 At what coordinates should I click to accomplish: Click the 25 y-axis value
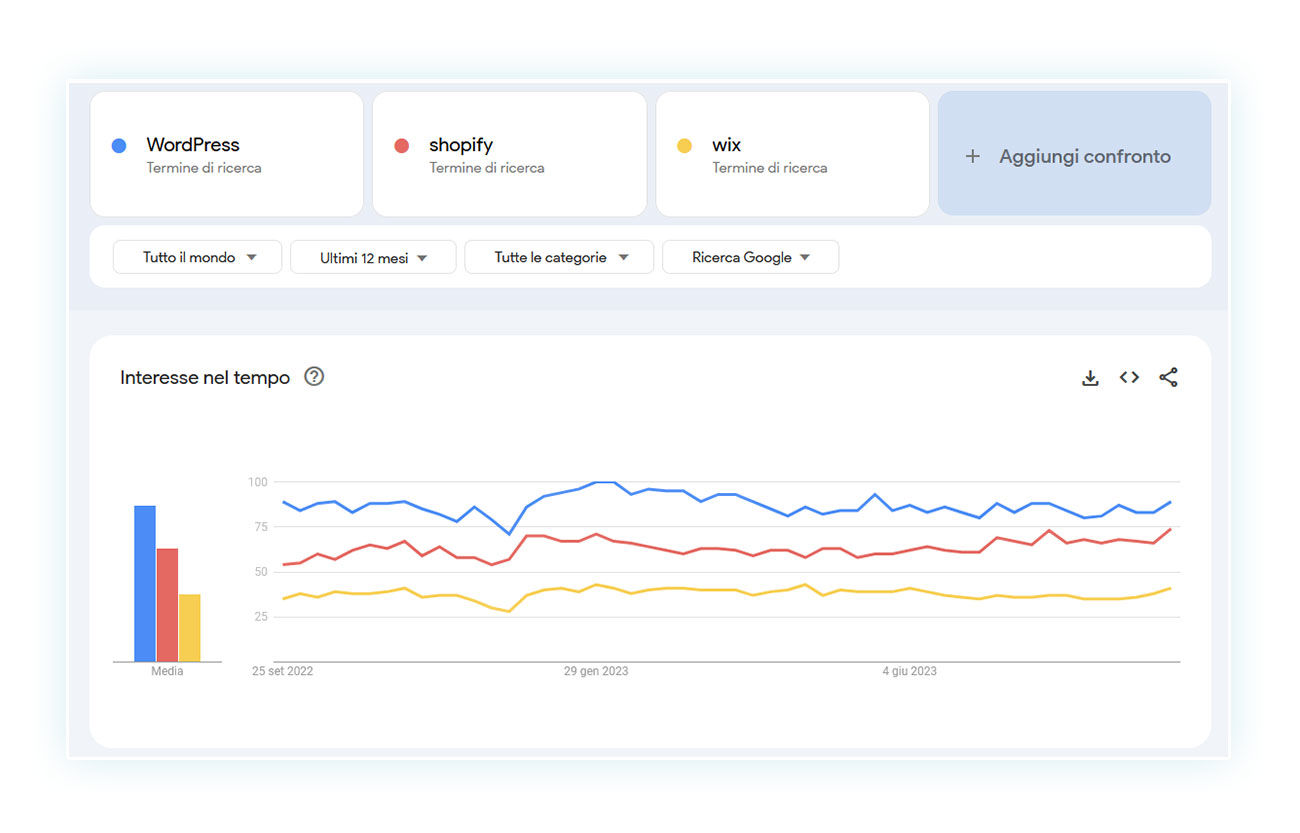(x=261, y=617)
